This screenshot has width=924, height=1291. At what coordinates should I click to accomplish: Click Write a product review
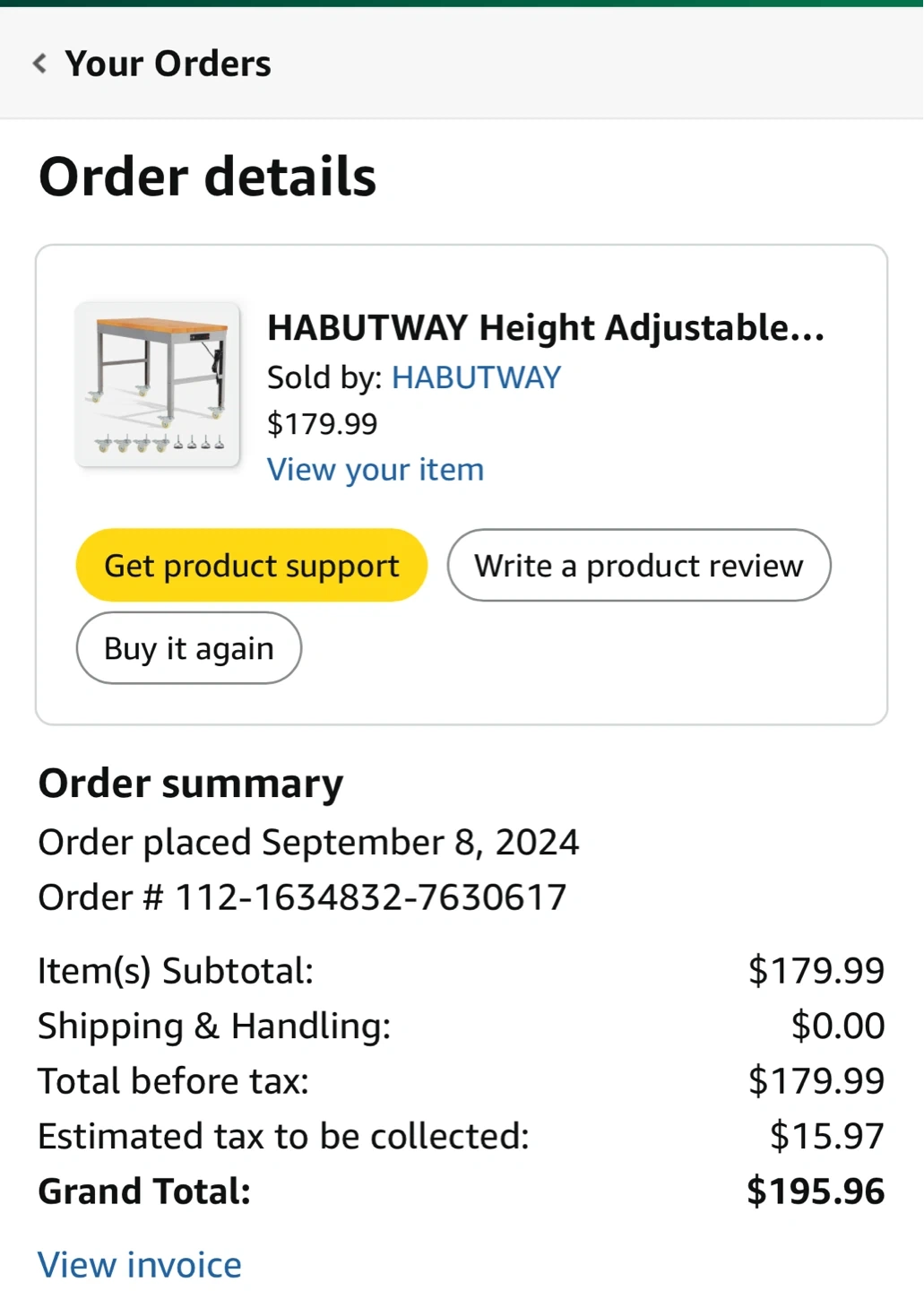(x=639, y=566)
